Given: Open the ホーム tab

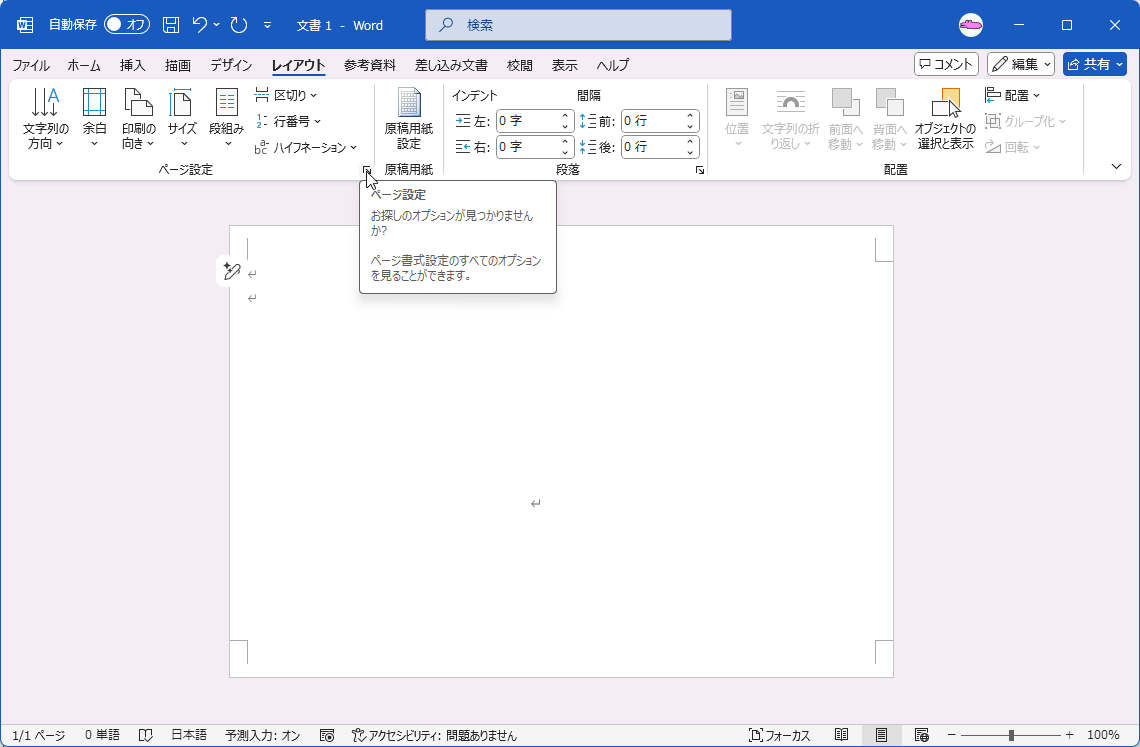Looking at the screenshot, I should click(x=84, y=65).
